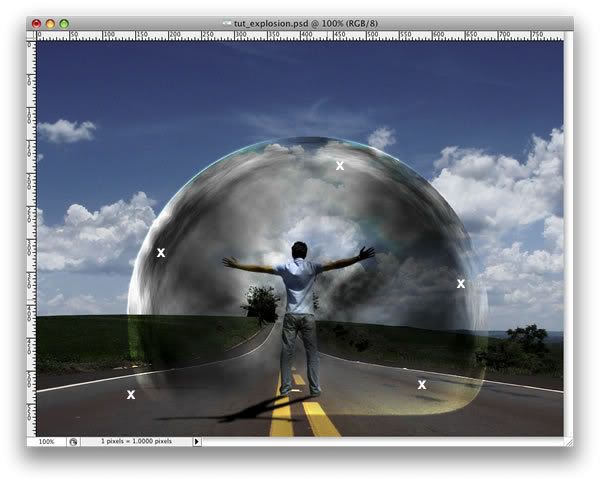Click the horizontal ruler at the 400 mark
Screen dimensions: 600x483
point(300,36)
